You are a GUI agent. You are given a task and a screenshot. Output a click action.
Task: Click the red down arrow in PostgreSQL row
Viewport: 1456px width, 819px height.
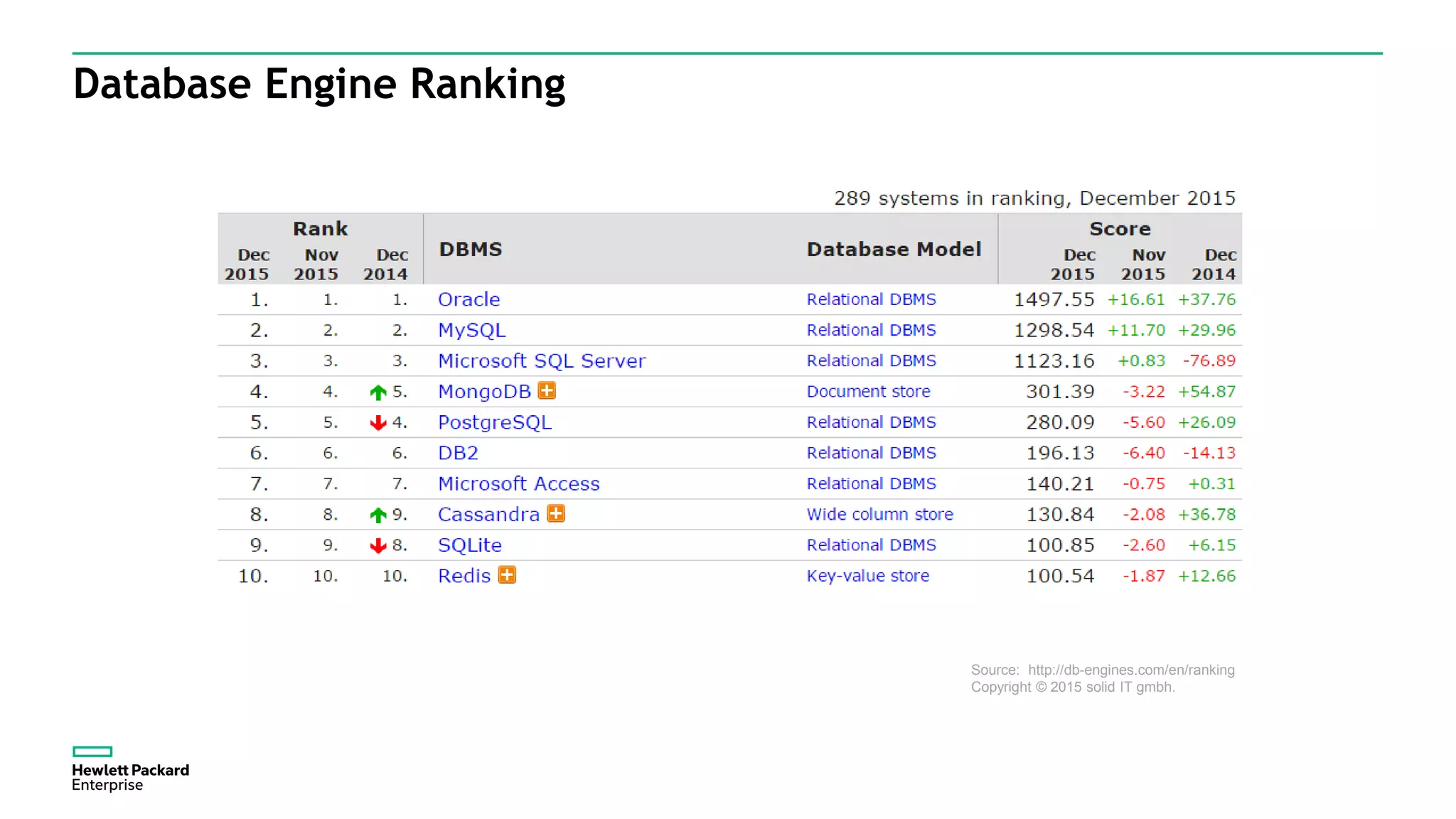pyautogui.click(x=378, y=423)
